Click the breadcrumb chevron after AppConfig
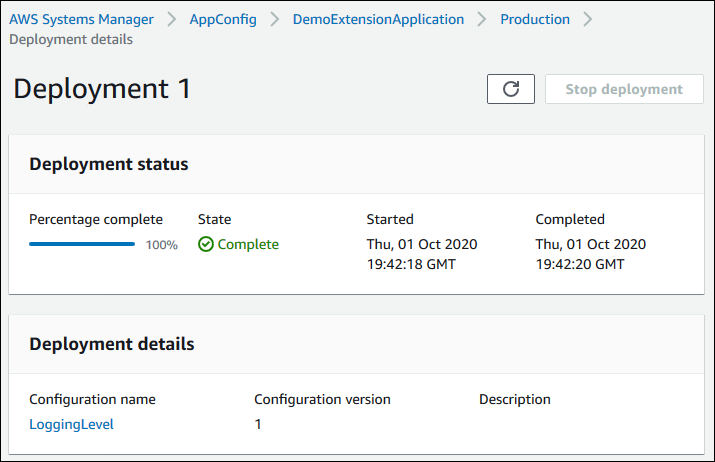 point(275,19)
